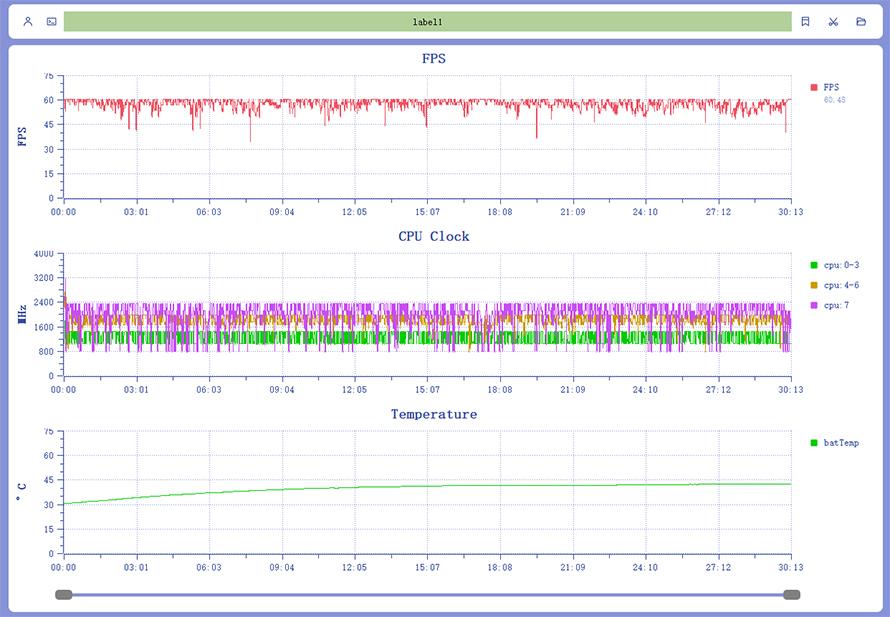
Task: Click the purple cpu:7 color square
Action: [x=814, y=305]
